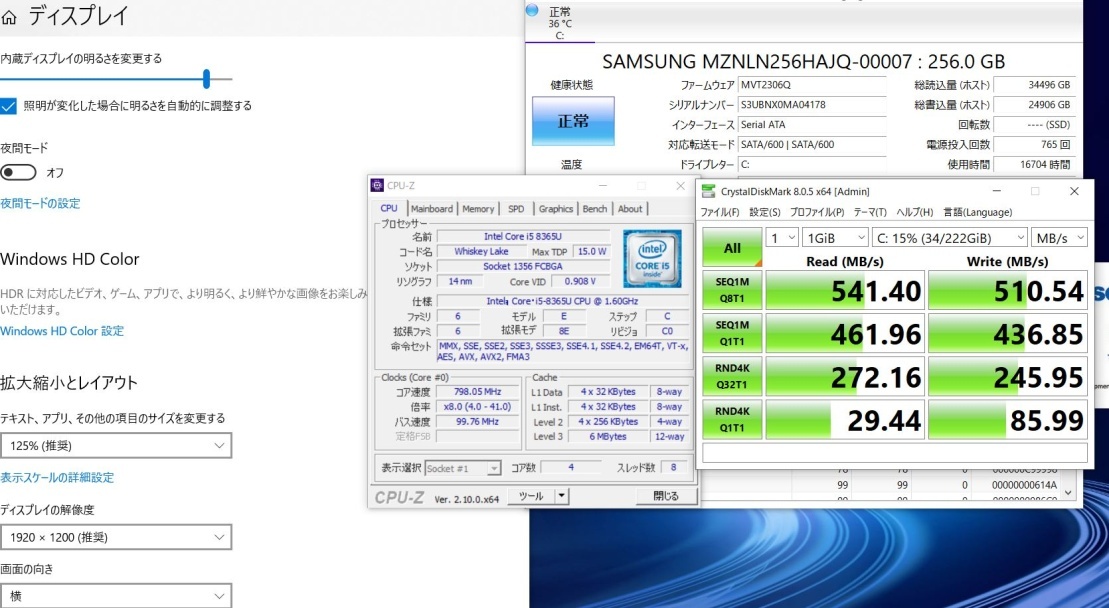Turn on the night mode toggle

(x=20, y=173)
